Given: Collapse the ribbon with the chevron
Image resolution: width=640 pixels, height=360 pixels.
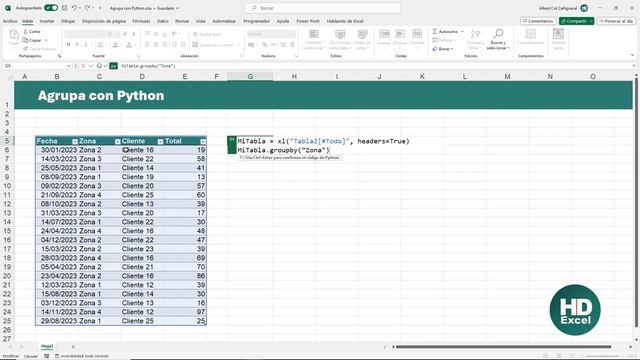Looking at the screenshot, I should click(x=632, y=55).
